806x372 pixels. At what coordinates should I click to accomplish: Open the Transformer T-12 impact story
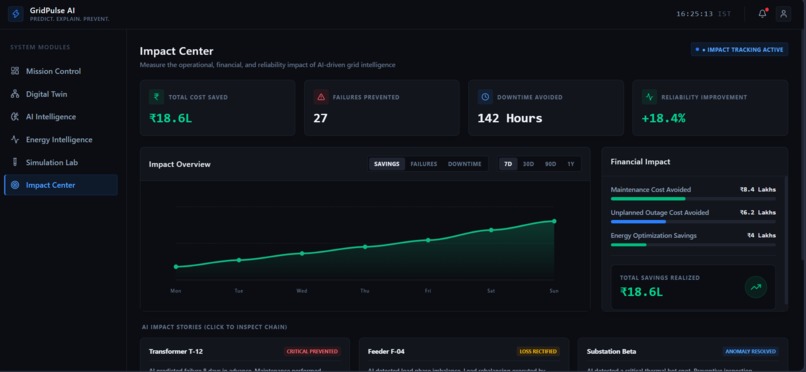[245, 355]
